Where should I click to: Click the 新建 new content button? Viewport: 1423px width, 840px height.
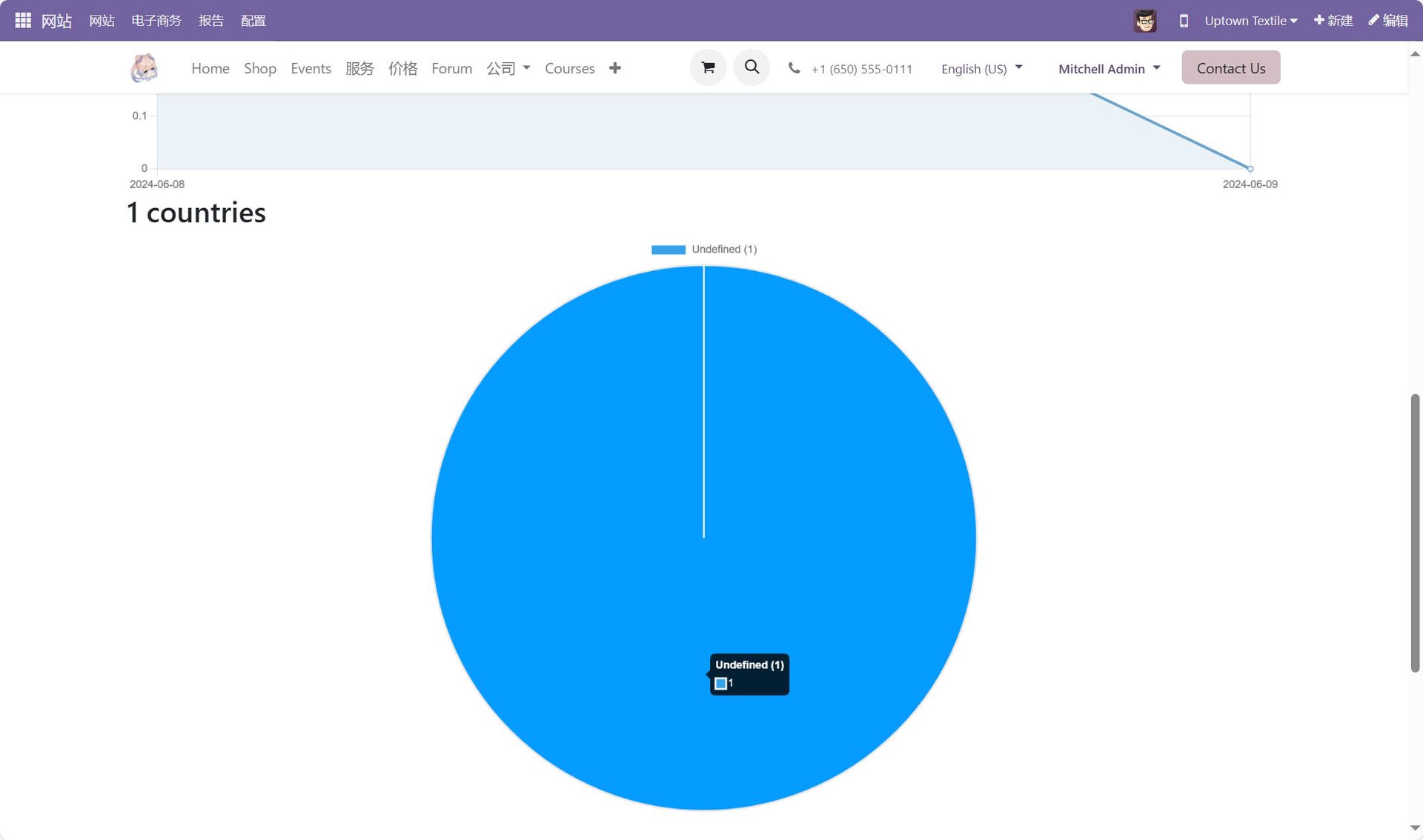tap(1333, 21)
